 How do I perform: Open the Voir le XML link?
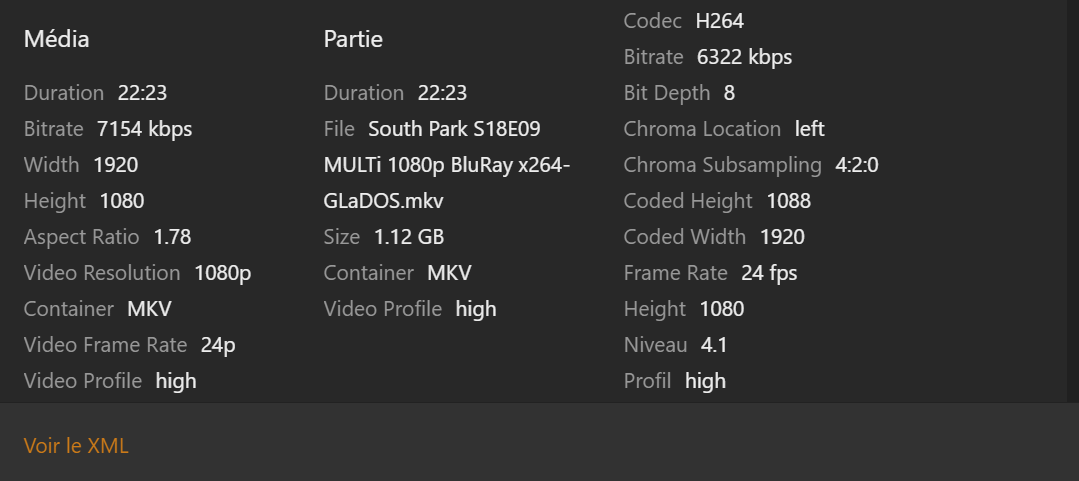coord(76,446)
